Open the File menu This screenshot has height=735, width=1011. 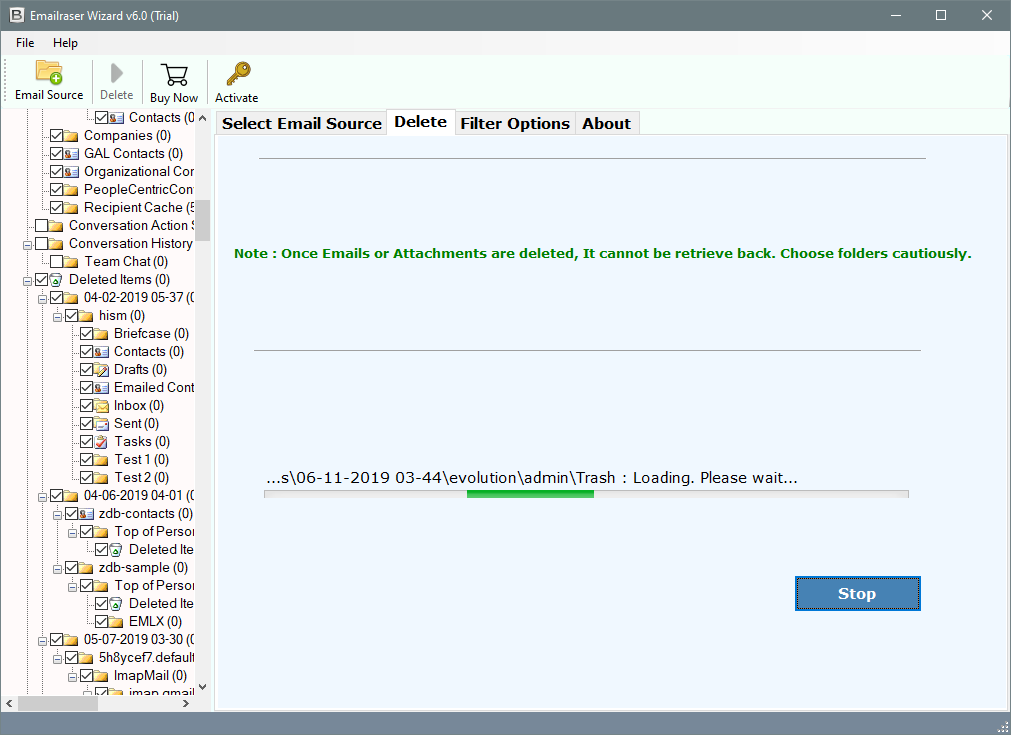pos(25,43)
